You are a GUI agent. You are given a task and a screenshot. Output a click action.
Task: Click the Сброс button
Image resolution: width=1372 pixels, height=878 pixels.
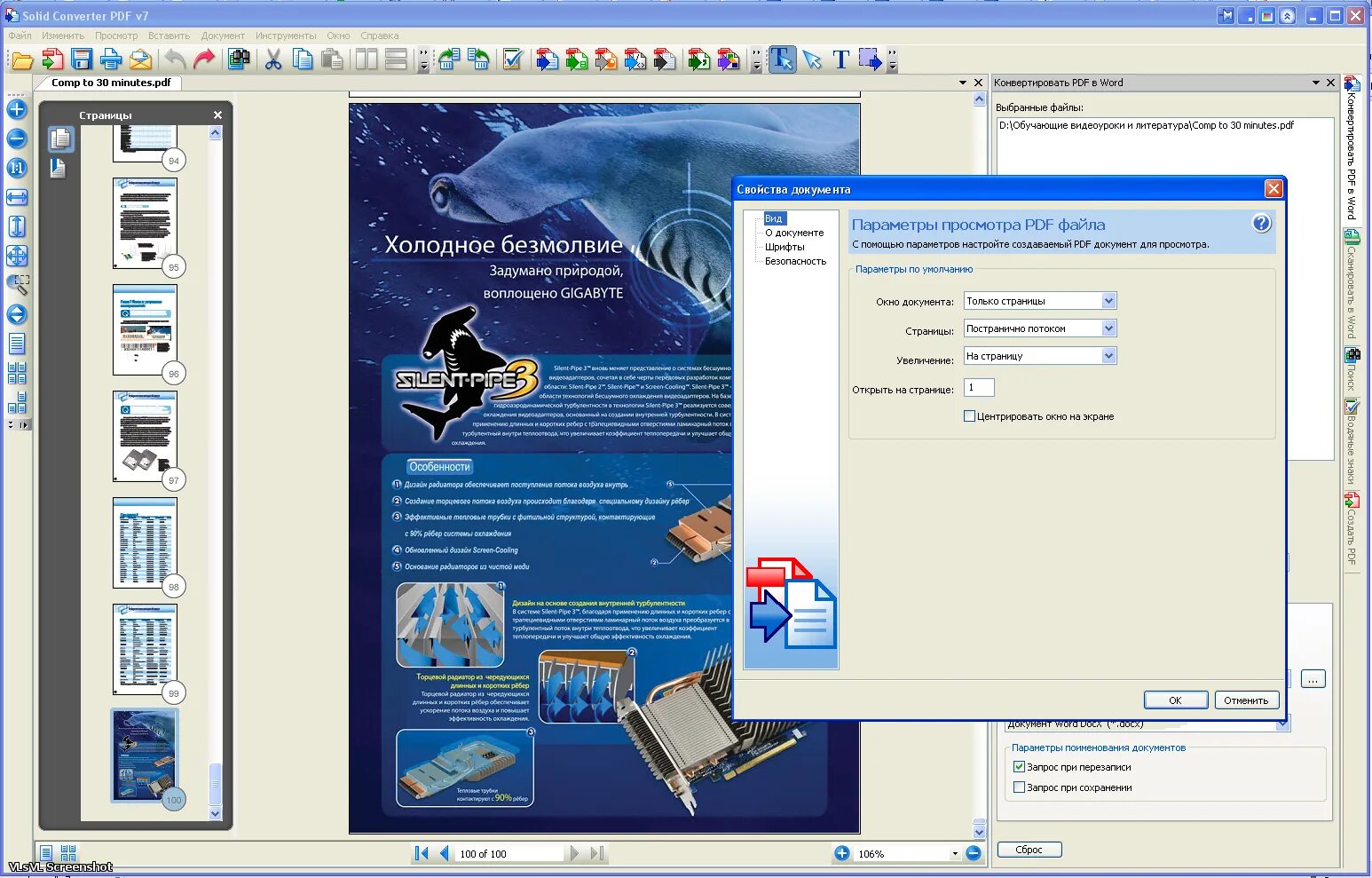coord(1029,850)
